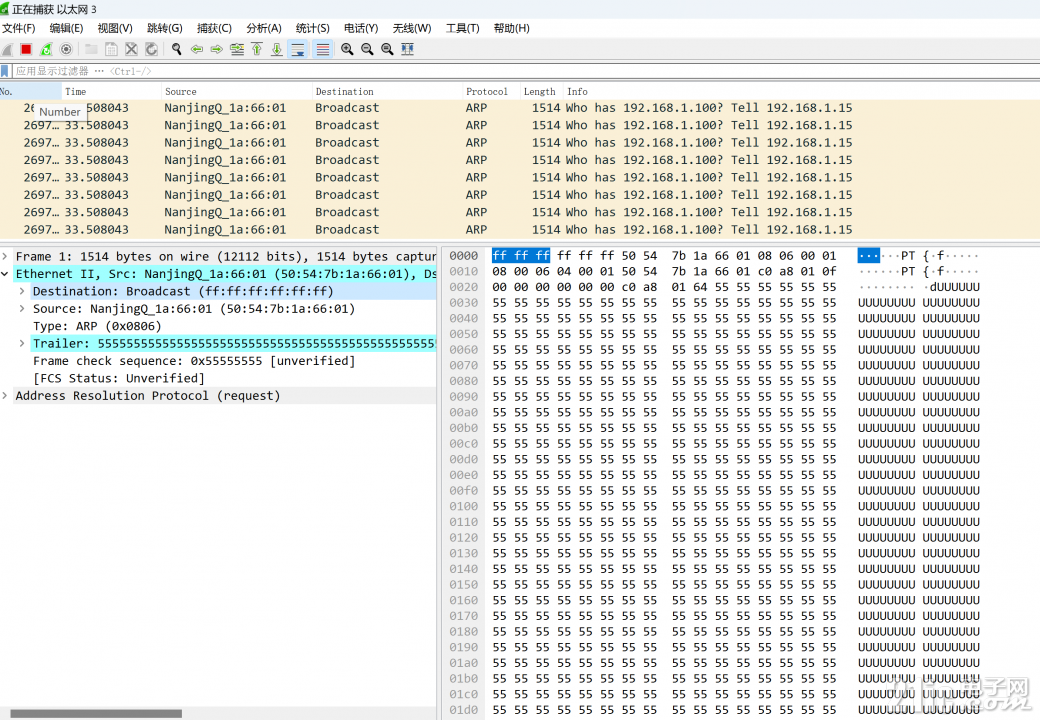Click the display filter bookmark icon
Screen dimensions: 1040x720
(x=5, y=71)
